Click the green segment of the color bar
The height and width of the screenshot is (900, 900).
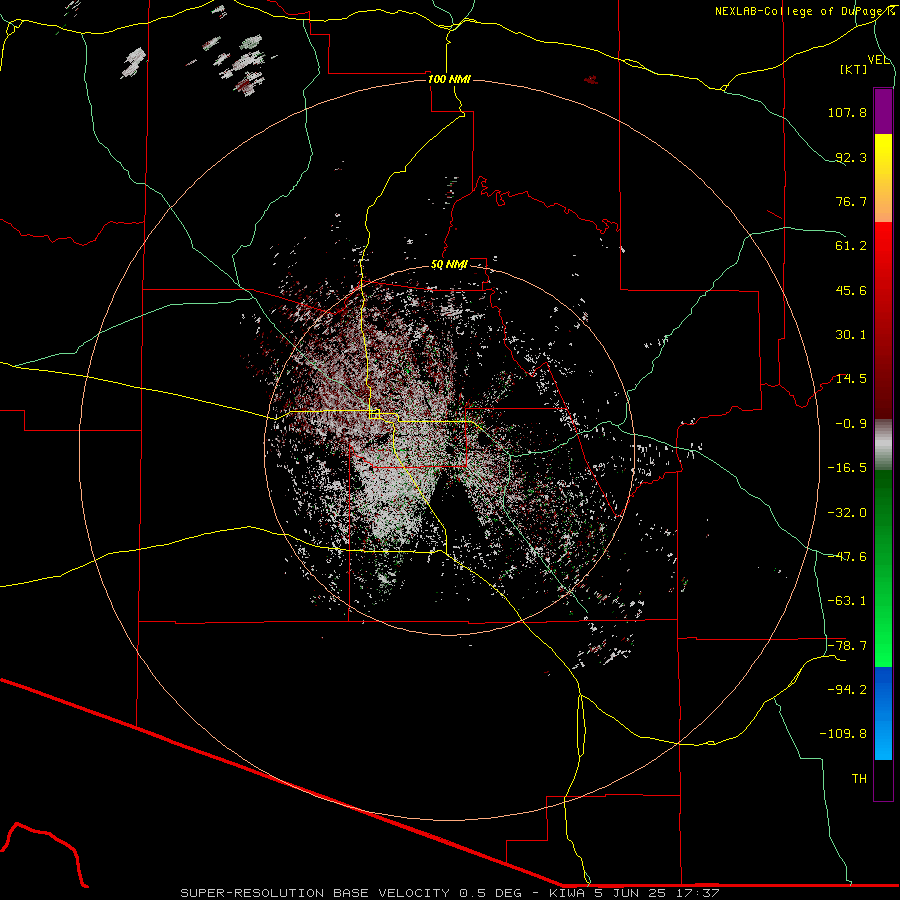click(x=883, y=568)
